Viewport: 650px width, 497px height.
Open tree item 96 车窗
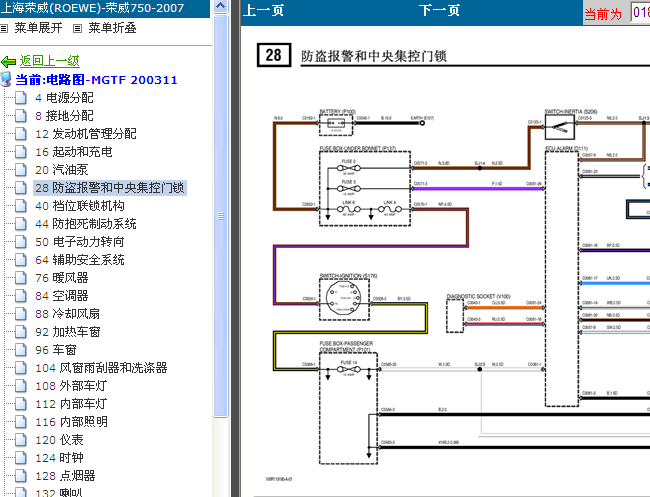56,350
